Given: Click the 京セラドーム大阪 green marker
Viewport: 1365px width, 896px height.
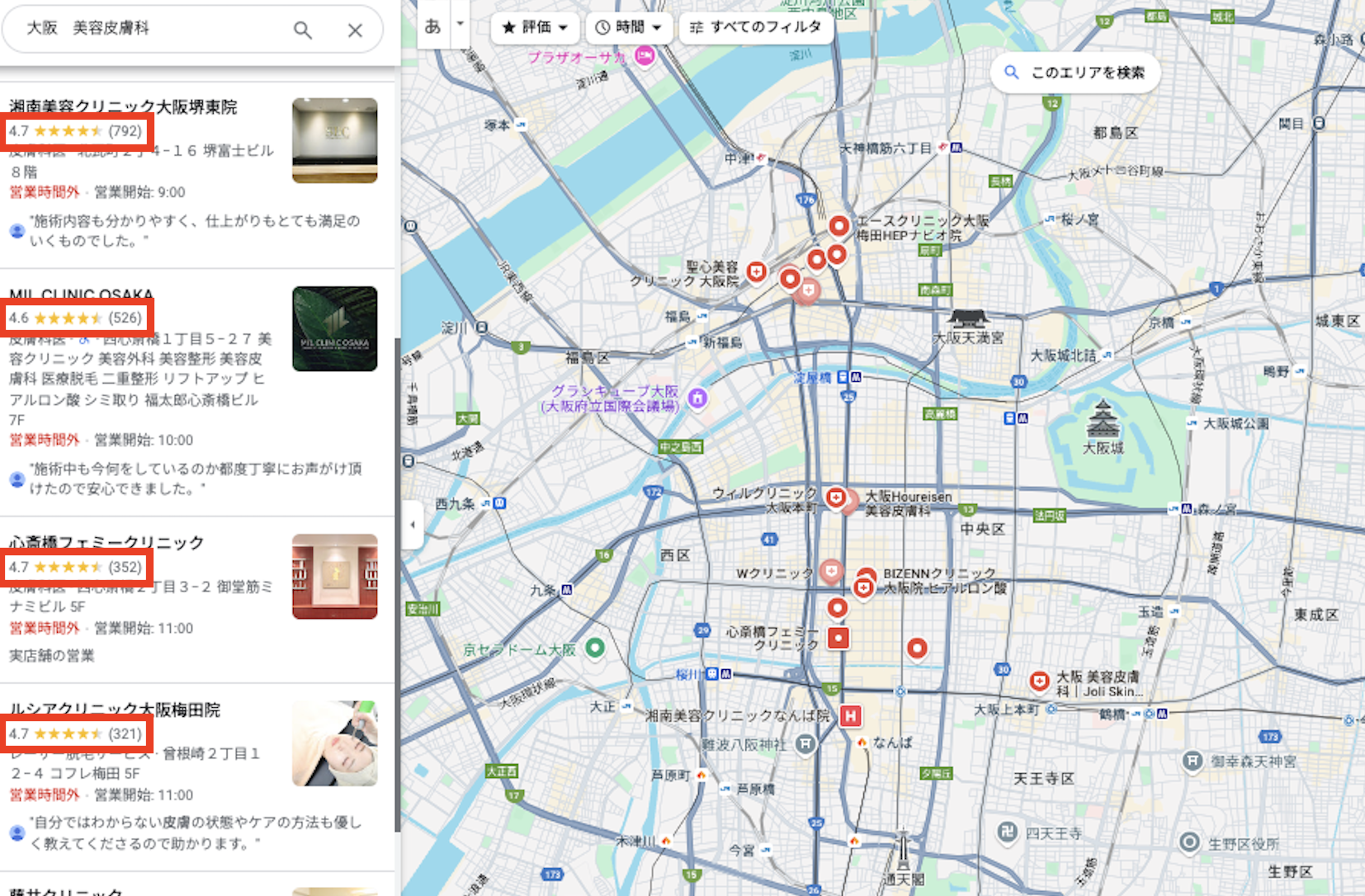Looking at the screenshot, I should 595,648.
